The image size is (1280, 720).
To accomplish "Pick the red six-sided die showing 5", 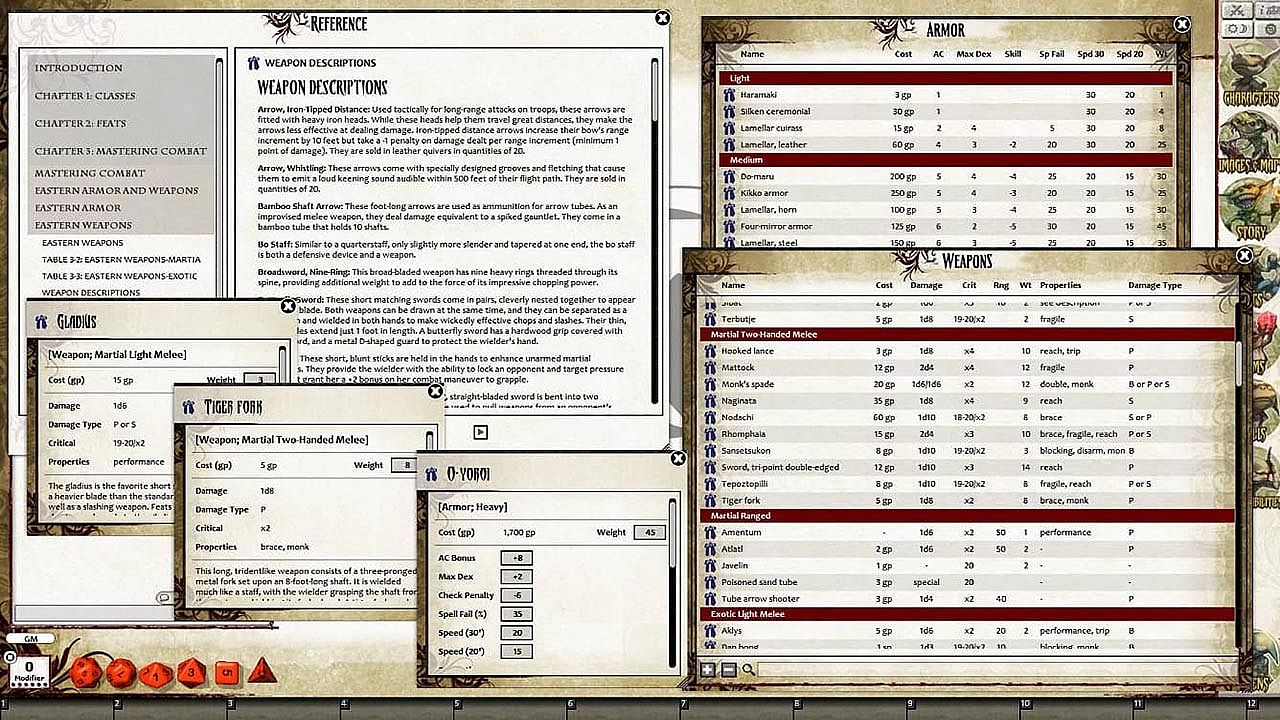I will pyautogui.click(x=226, y=672).
